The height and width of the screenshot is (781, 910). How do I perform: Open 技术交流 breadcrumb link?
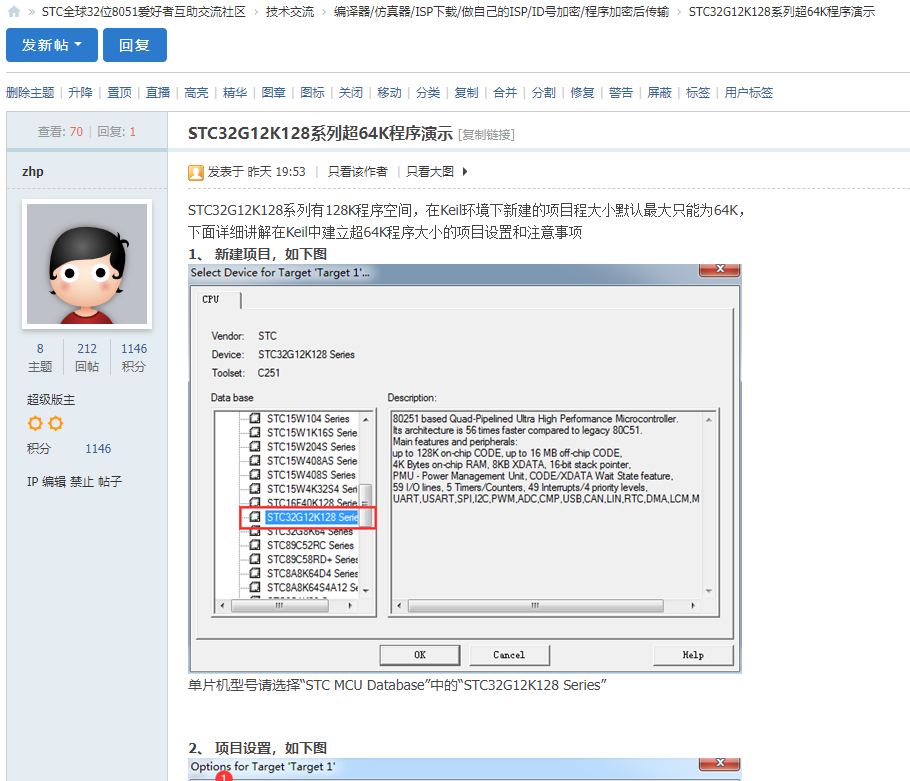click(290, 12)
